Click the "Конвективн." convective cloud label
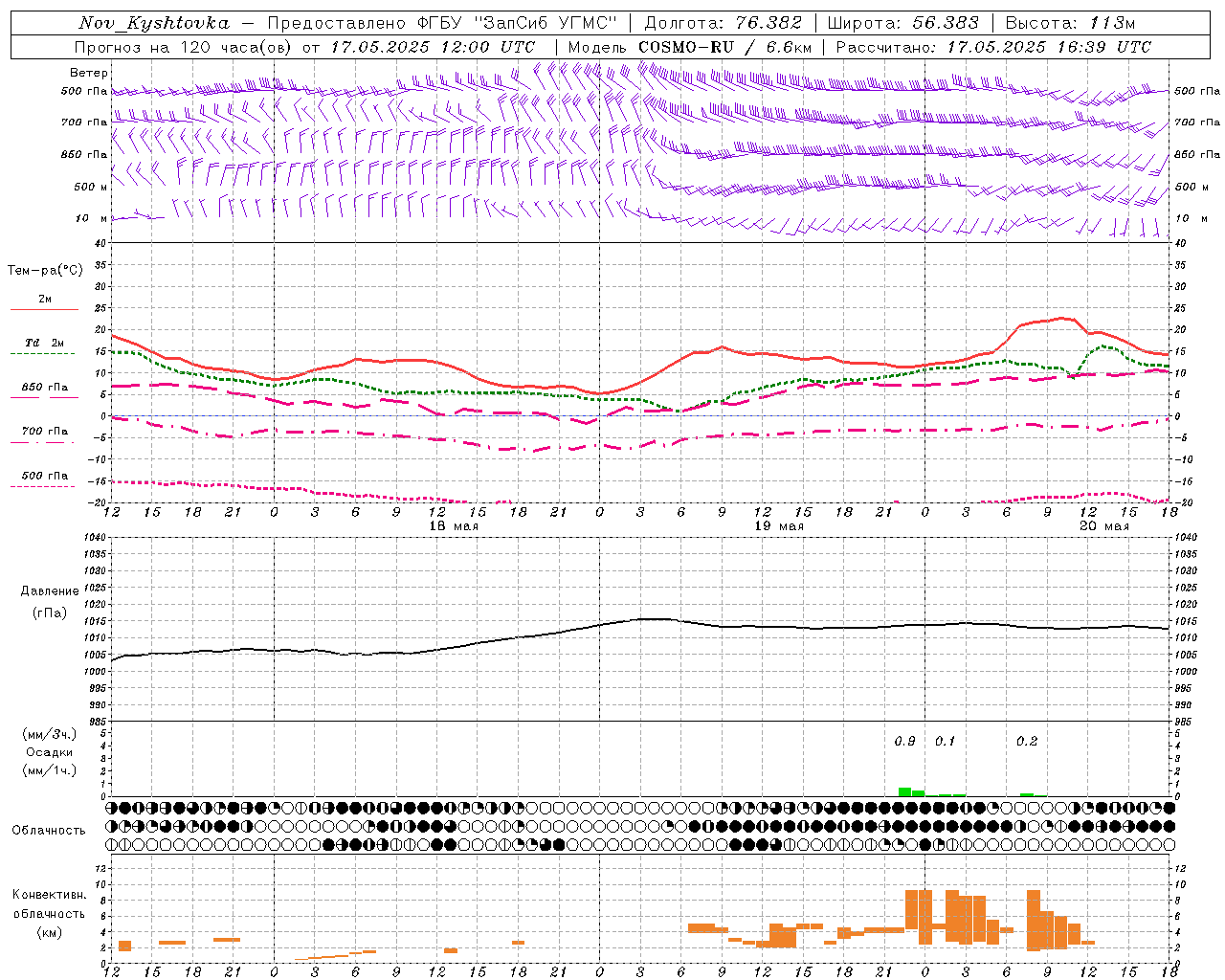This screenshot has height=980, width=1225. [50, 895]
